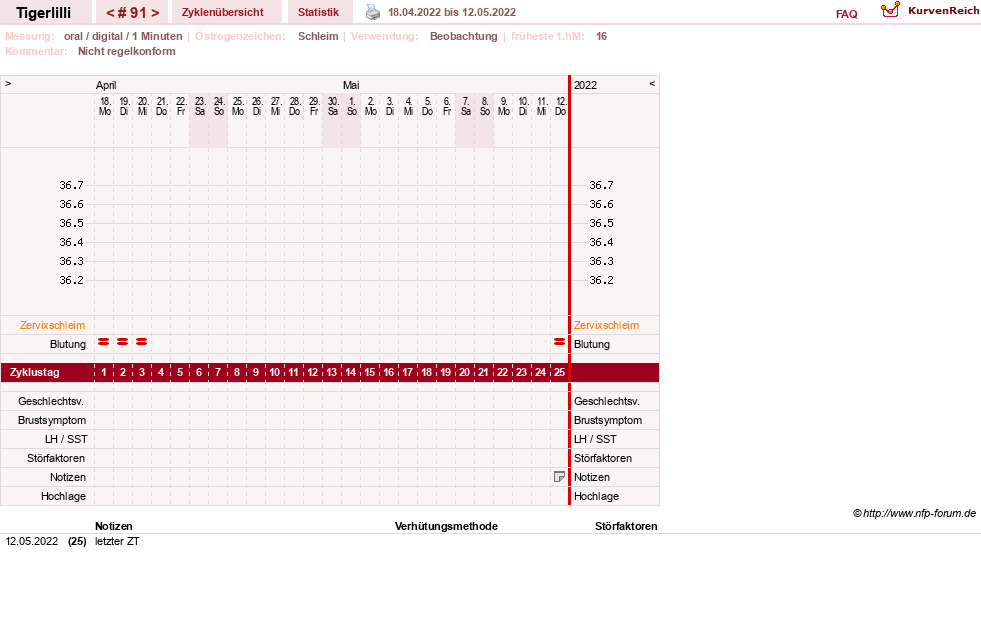Click measurement value 'oral / digital / 1 Minuten'
The width and height of the screenshot is (981, 625).
click(123, 36)
